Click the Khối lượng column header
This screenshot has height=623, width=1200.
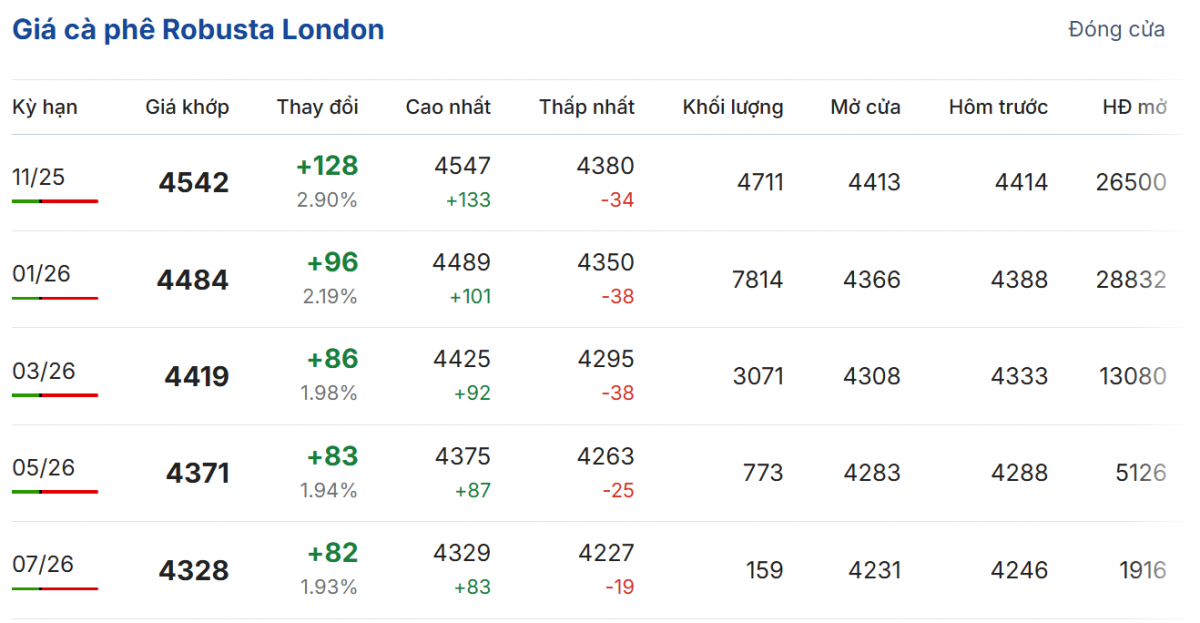732,107
